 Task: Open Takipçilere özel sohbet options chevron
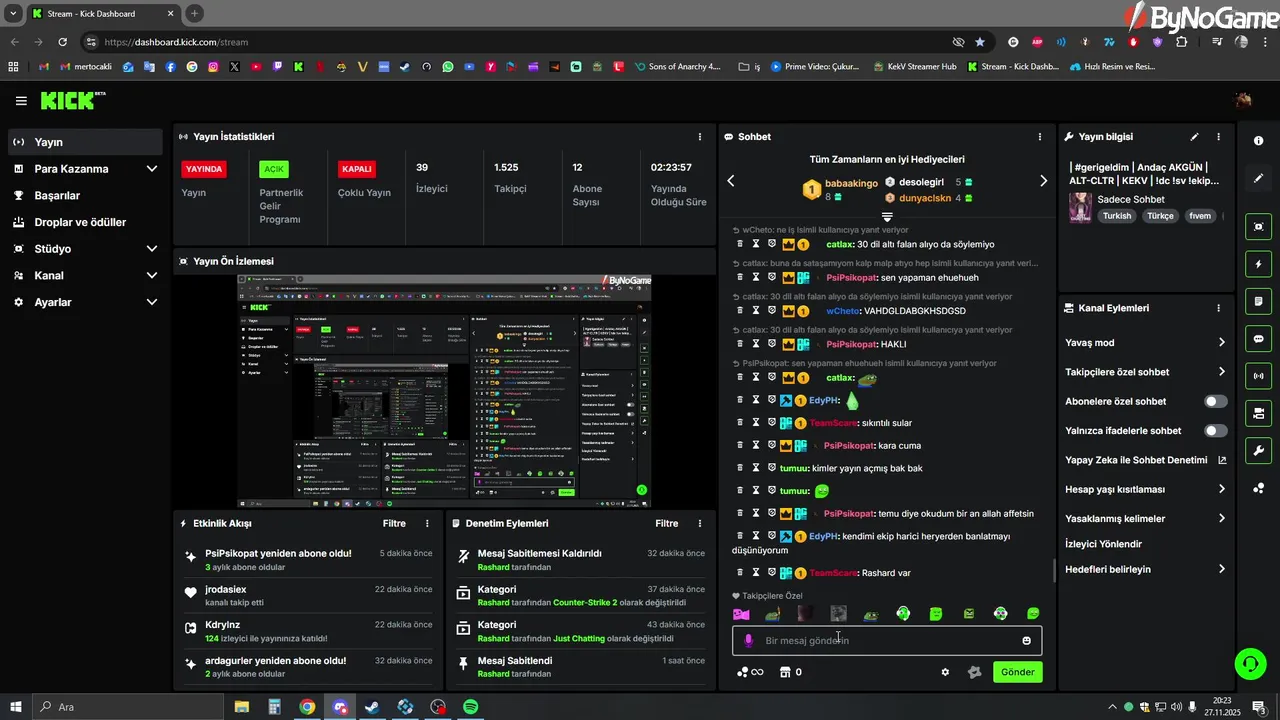pyautogui.click(x=1221, y=372)
